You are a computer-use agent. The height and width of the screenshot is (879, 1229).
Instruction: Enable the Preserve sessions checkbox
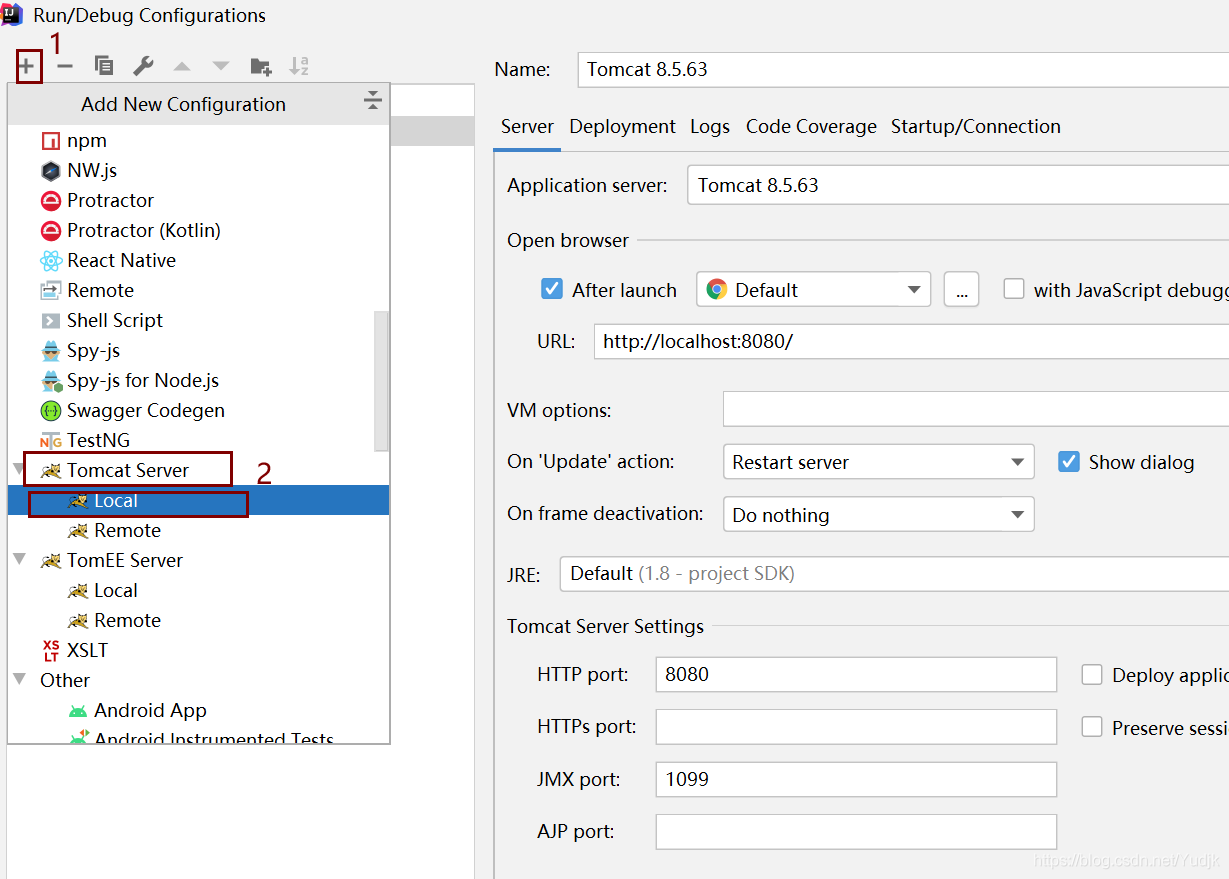1092,727
